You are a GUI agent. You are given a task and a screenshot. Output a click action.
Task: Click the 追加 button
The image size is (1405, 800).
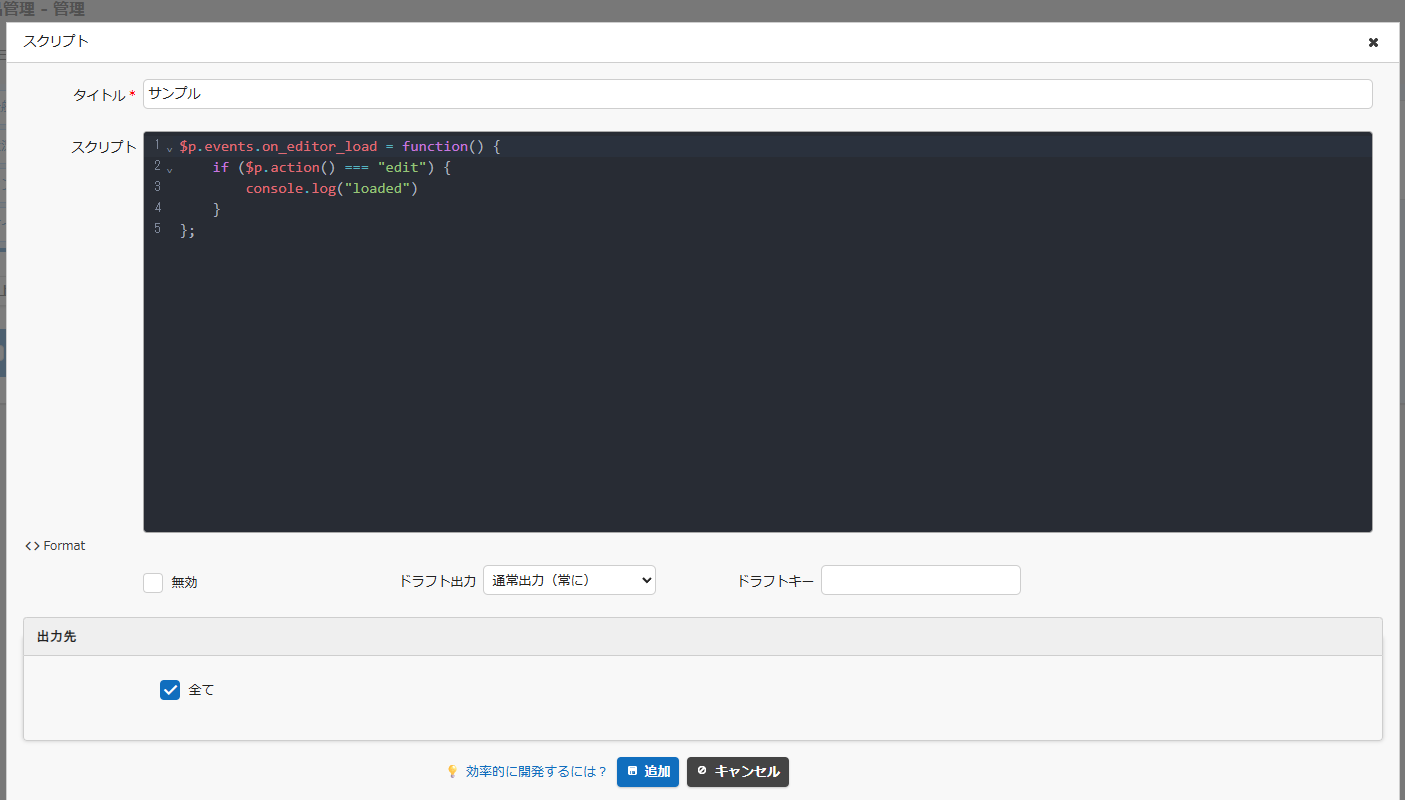click(648, 772)
